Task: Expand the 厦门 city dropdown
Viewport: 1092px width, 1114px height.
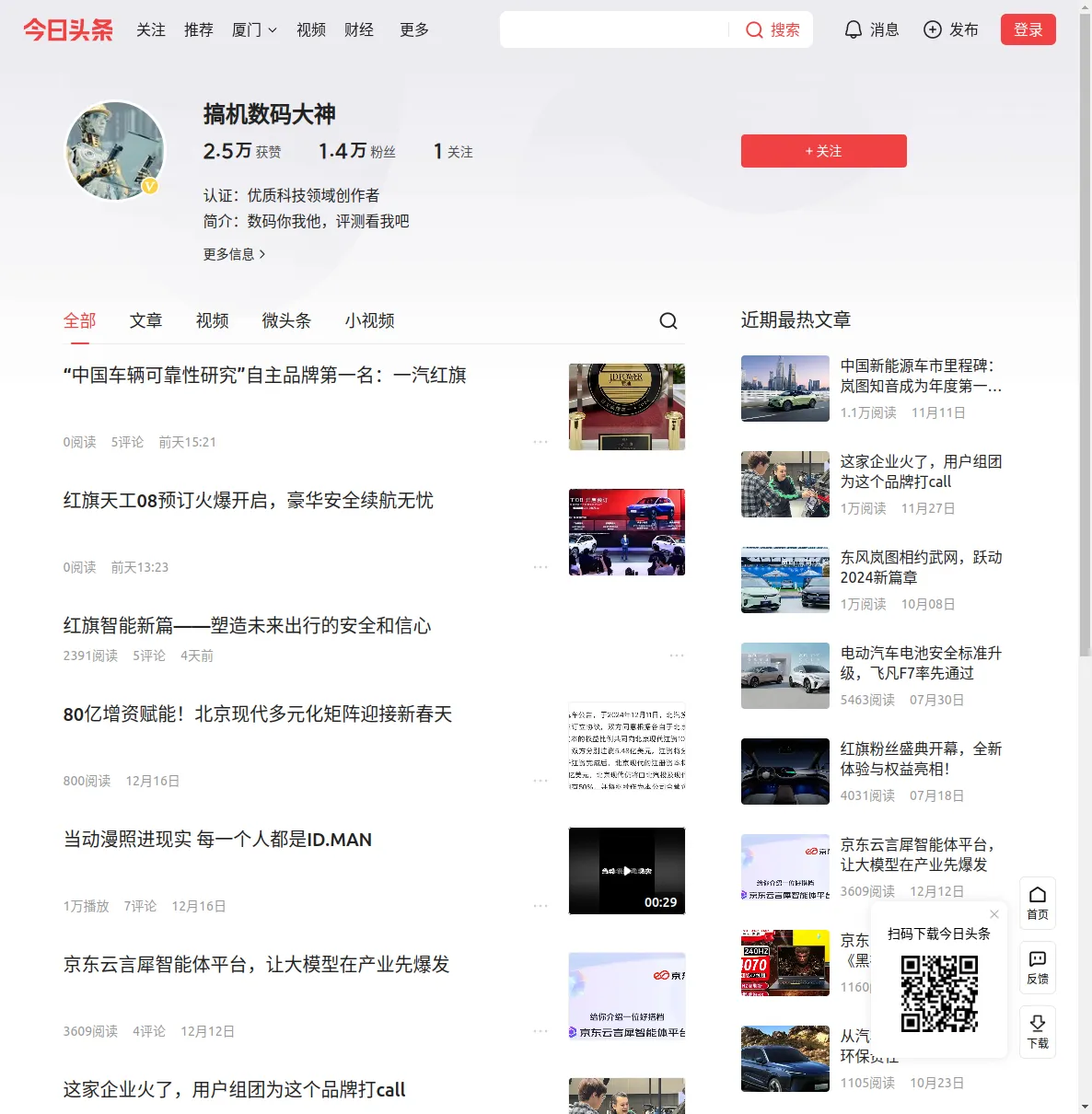Action: (x=254, y=29)
